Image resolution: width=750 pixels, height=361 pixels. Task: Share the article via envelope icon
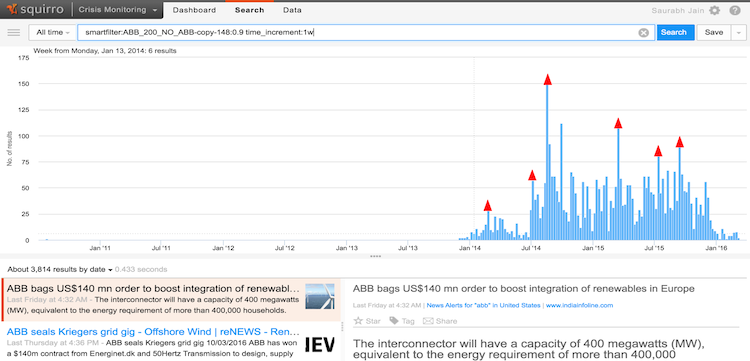point(440,321)
